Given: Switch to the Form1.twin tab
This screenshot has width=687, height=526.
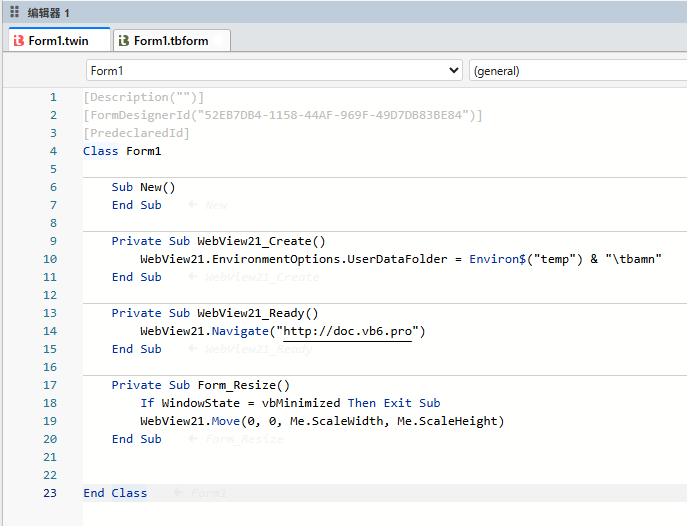Looking at the screenshot, I should pyautogui.click(x=59, y=41).
